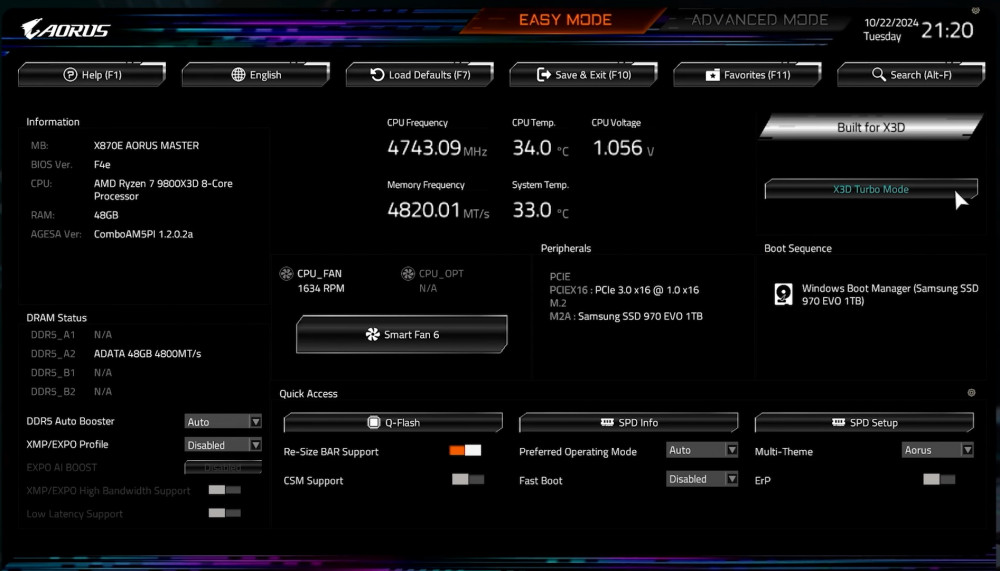The width and height of the screenshot is (1000, 571).
Task: Enable X3D Turbo Mode
Action: click(871, 189)
